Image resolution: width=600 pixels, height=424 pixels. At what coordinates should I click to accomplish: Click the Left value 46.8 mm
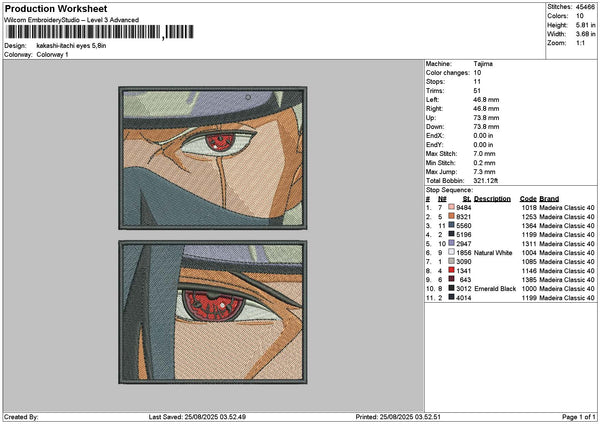[486, 99]
